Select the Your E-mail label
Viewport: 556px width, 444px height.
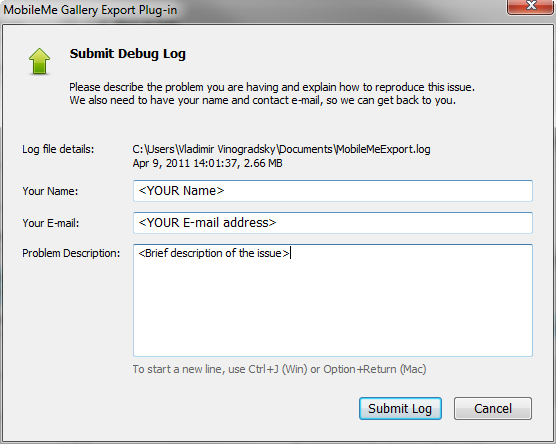tap(51, 223)
